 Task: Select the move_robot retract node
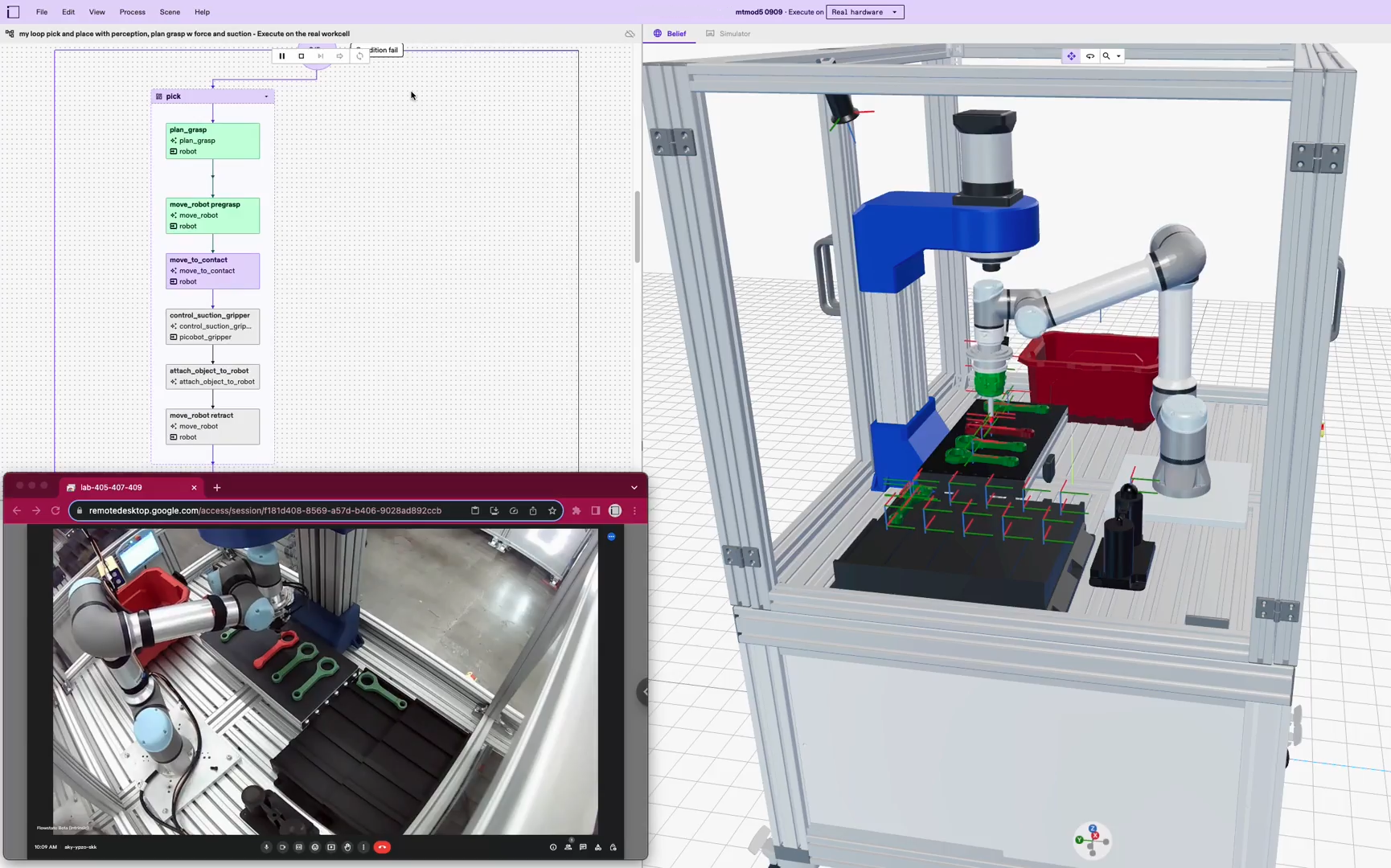(x=213, y=426)
